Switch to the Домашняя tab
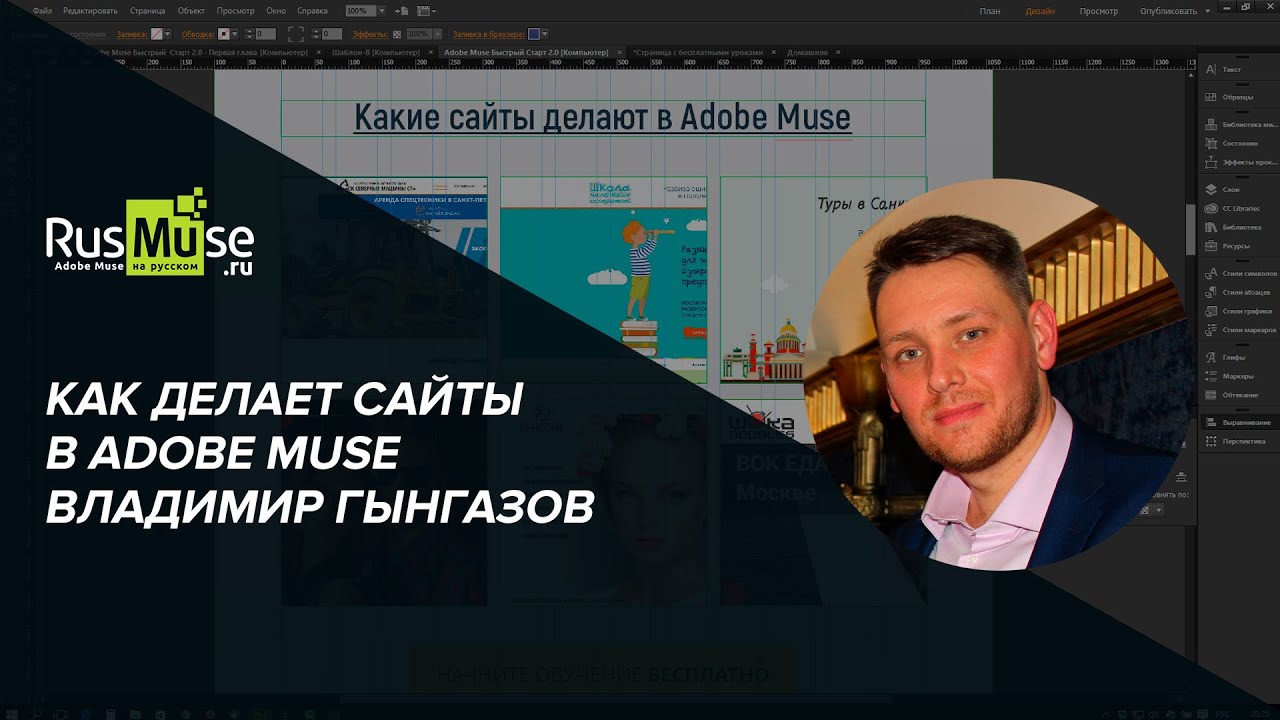Viewport: 1280px width, 720px height. (807, 52)
